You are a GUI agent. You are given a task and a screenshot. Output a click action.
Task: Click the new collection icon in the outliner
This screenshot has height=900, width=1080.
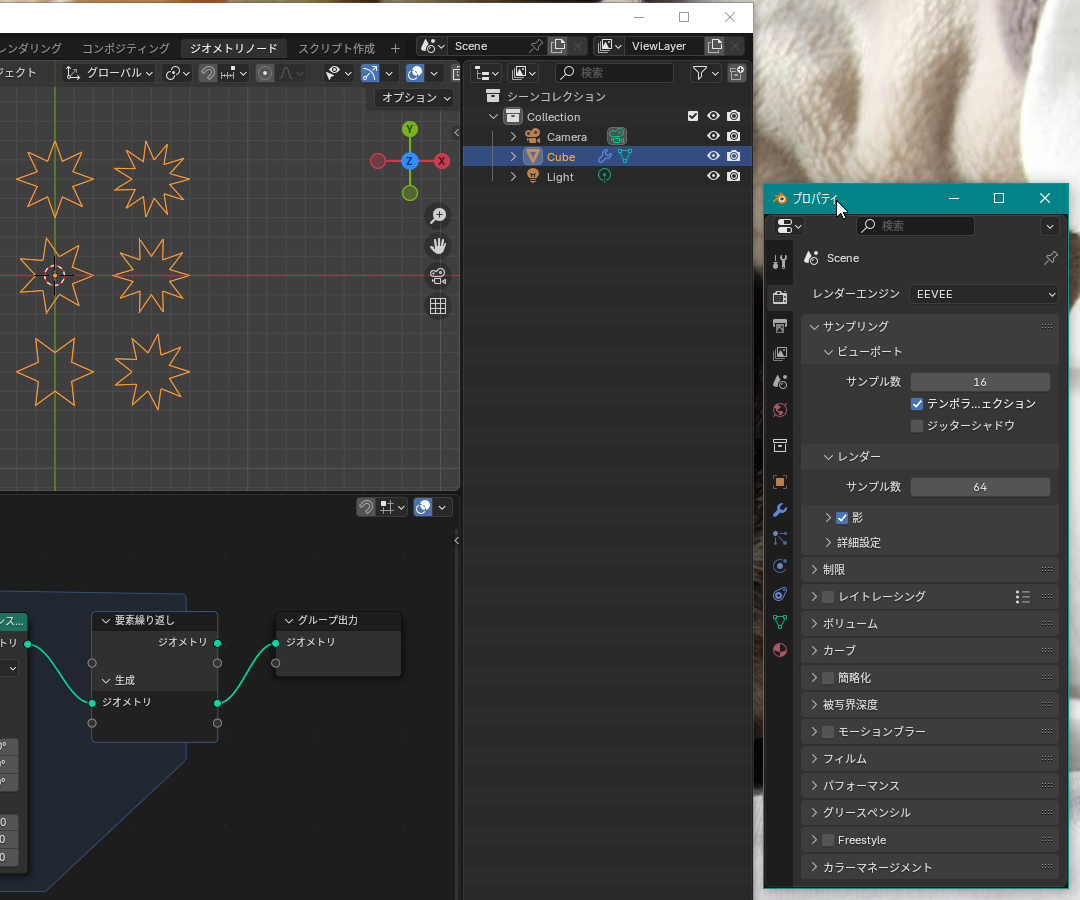point(737,73)
